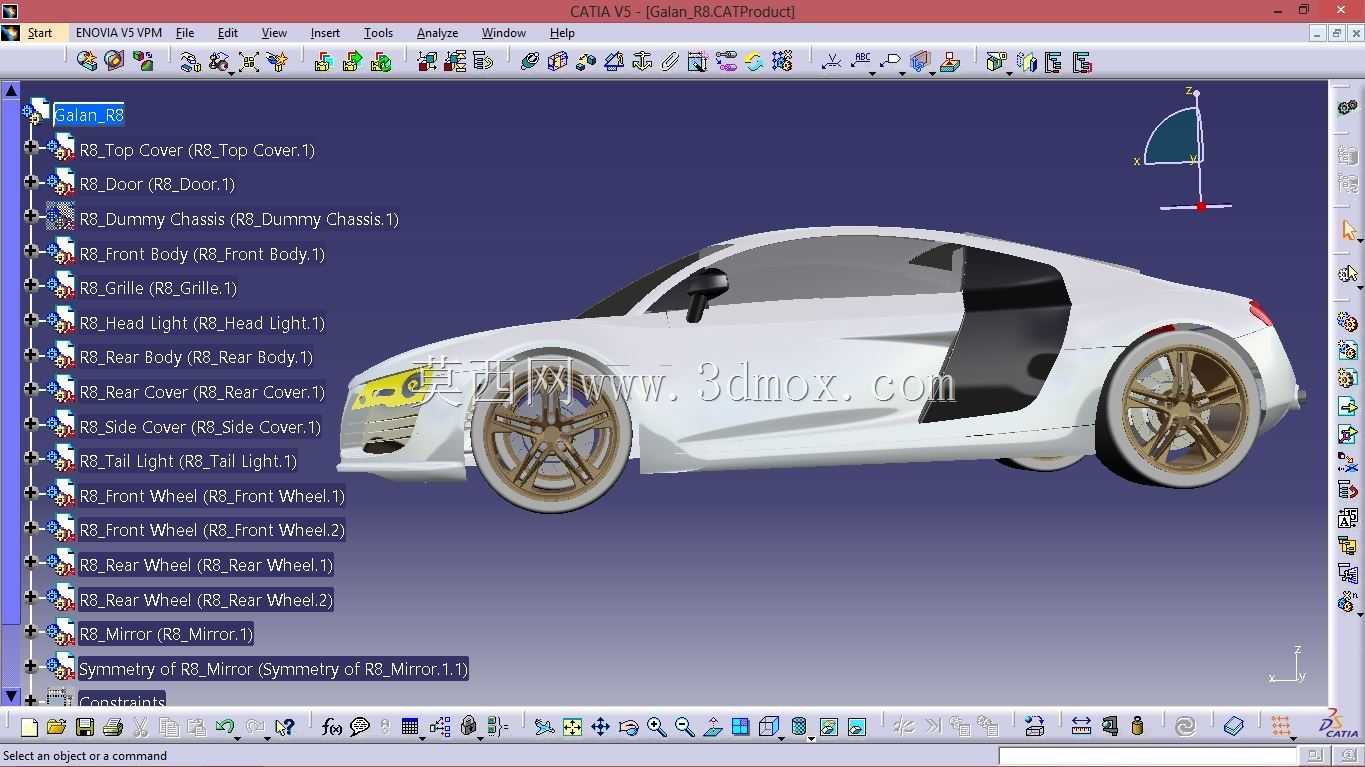Open the ENOVIA V5 VPM menu
Image resolution: width=1365 pixels, height=767 pixels.
pyautogui.click(x=119, y=33)
